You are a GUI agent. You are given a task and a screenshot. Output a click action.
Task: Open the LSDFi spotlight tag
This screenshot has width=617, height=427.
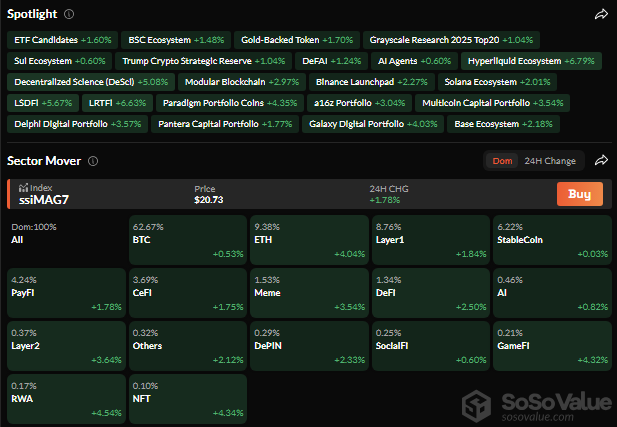tap(43, 103)
